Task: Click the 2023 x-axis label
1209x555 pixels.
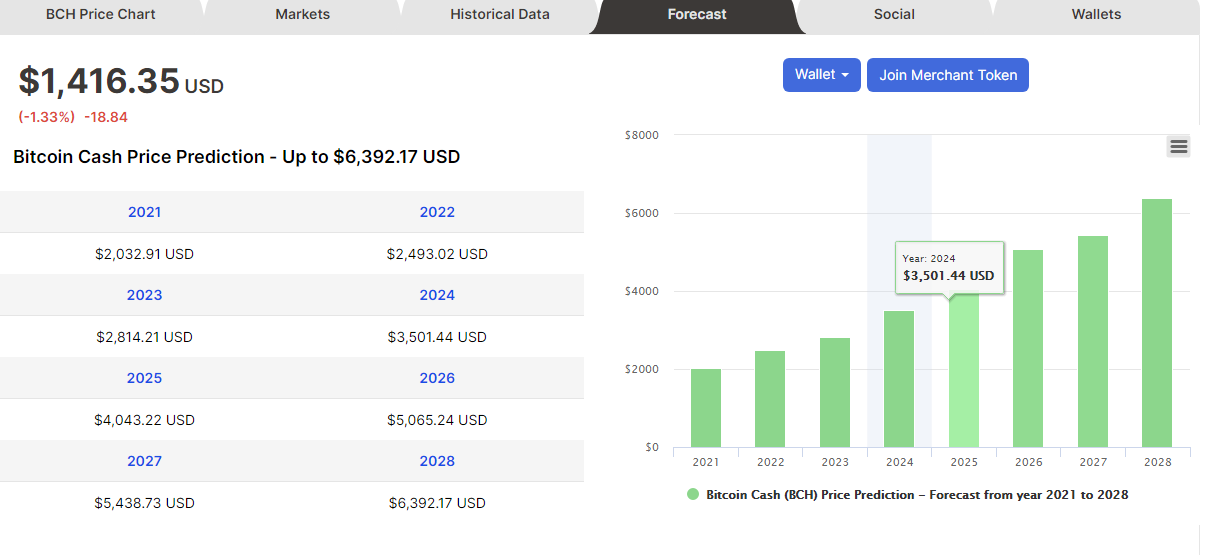Action: click(835, 462)
